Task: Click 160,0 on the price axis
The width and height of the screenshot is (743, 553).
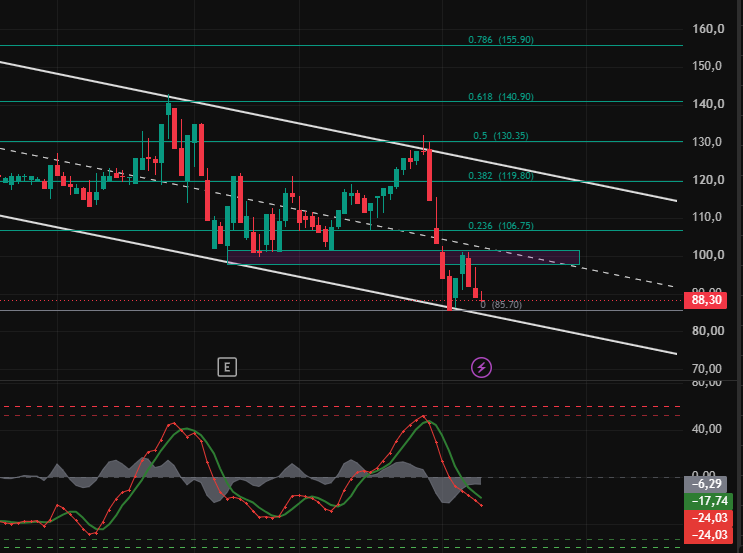Action: [708, 29]
